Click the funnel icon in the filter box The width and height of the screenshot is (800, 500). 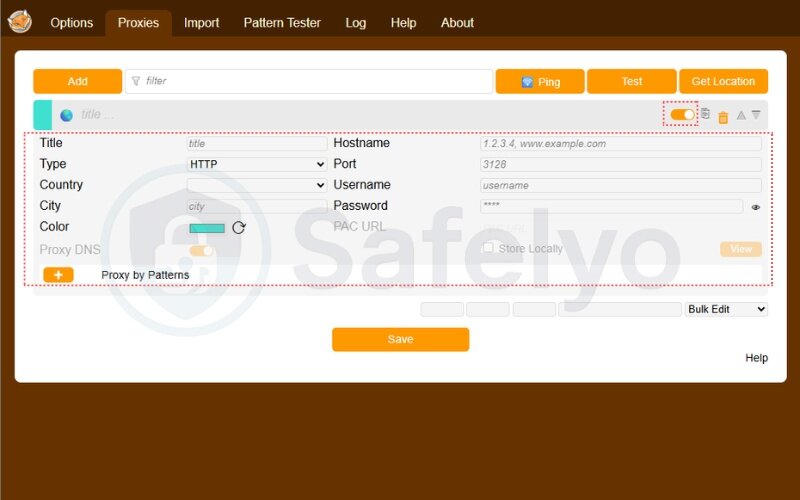point(136,81)
